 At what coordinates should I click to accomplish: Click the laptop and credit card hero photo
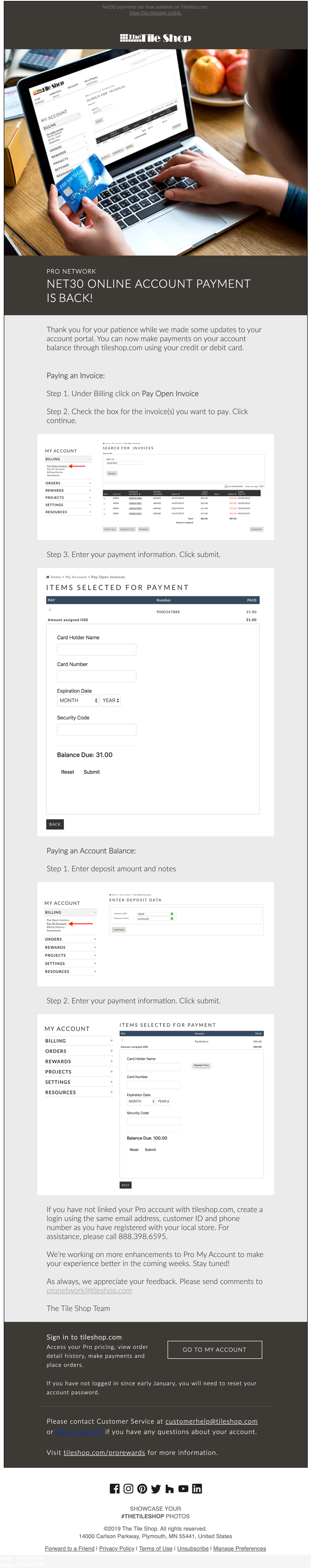(x=156, y=152)
